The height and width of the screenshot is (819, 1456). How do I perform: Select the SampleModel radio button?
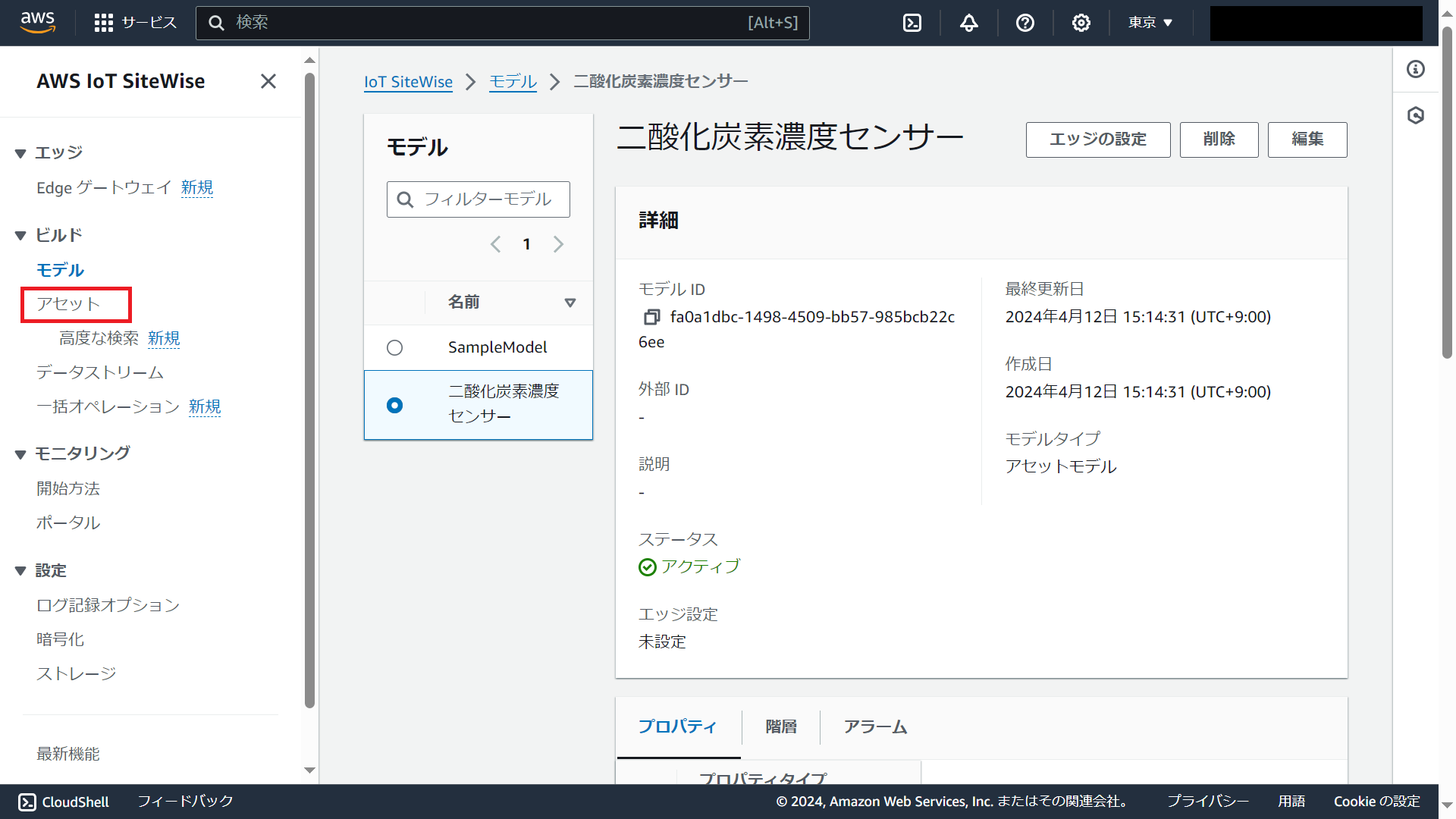(394, 347)
